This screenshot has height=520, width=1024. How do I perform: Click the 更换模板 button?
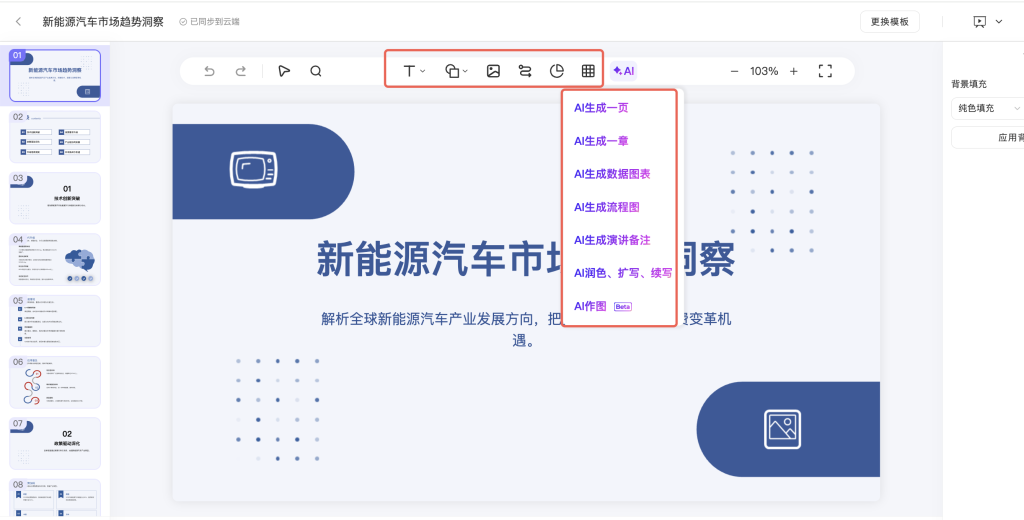pyautogui.click(x=889, y=21)
